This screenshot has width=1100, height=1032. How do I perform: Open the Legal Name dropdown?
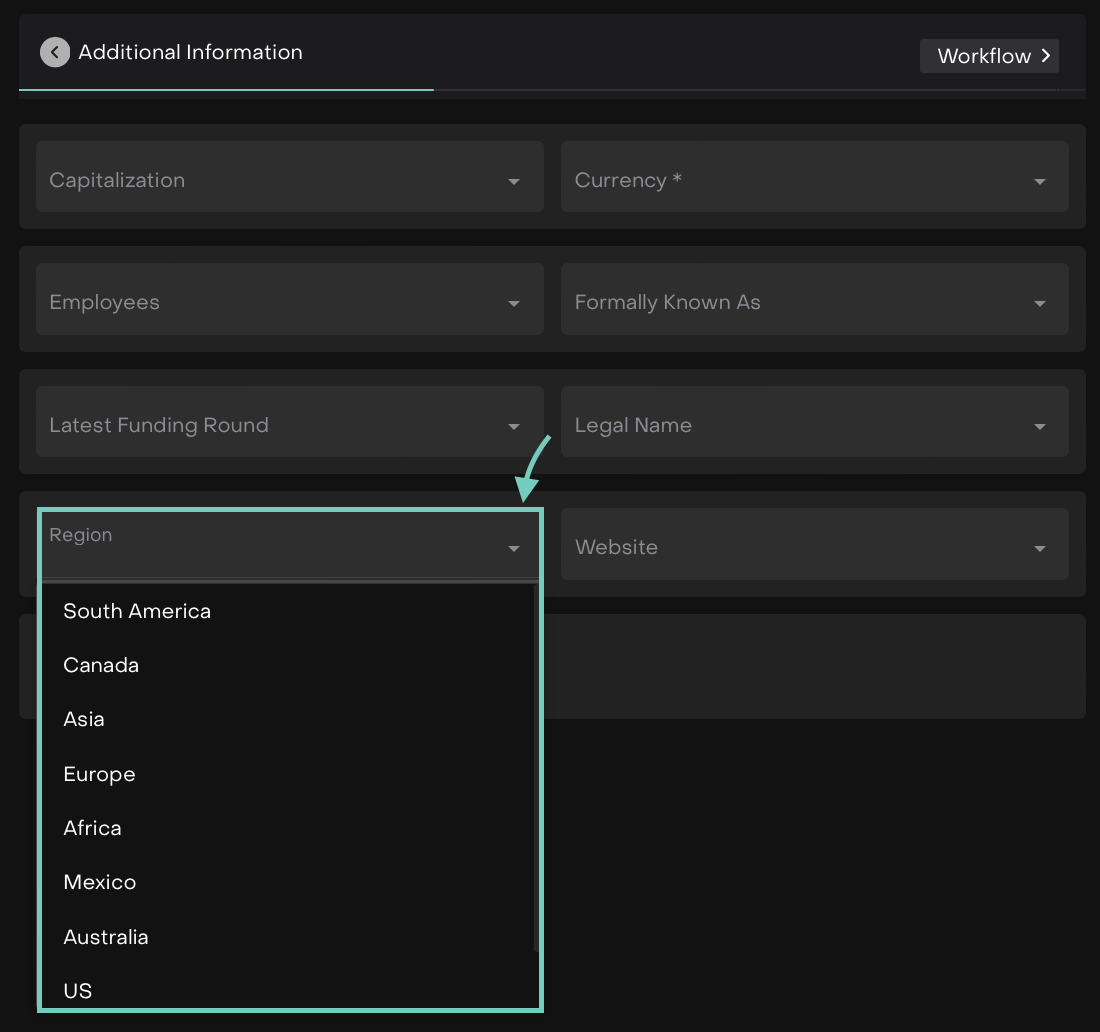click(814, 425)
